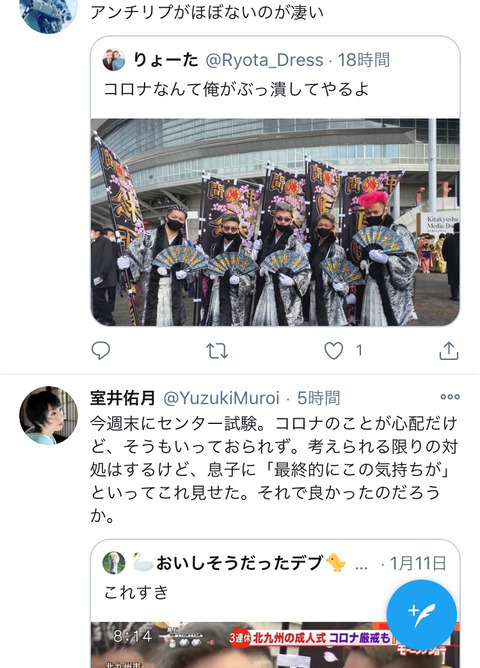Viewport: 480px width, 668px height.
Task: Tap the display name りょーた
Action: coord(166,60)
